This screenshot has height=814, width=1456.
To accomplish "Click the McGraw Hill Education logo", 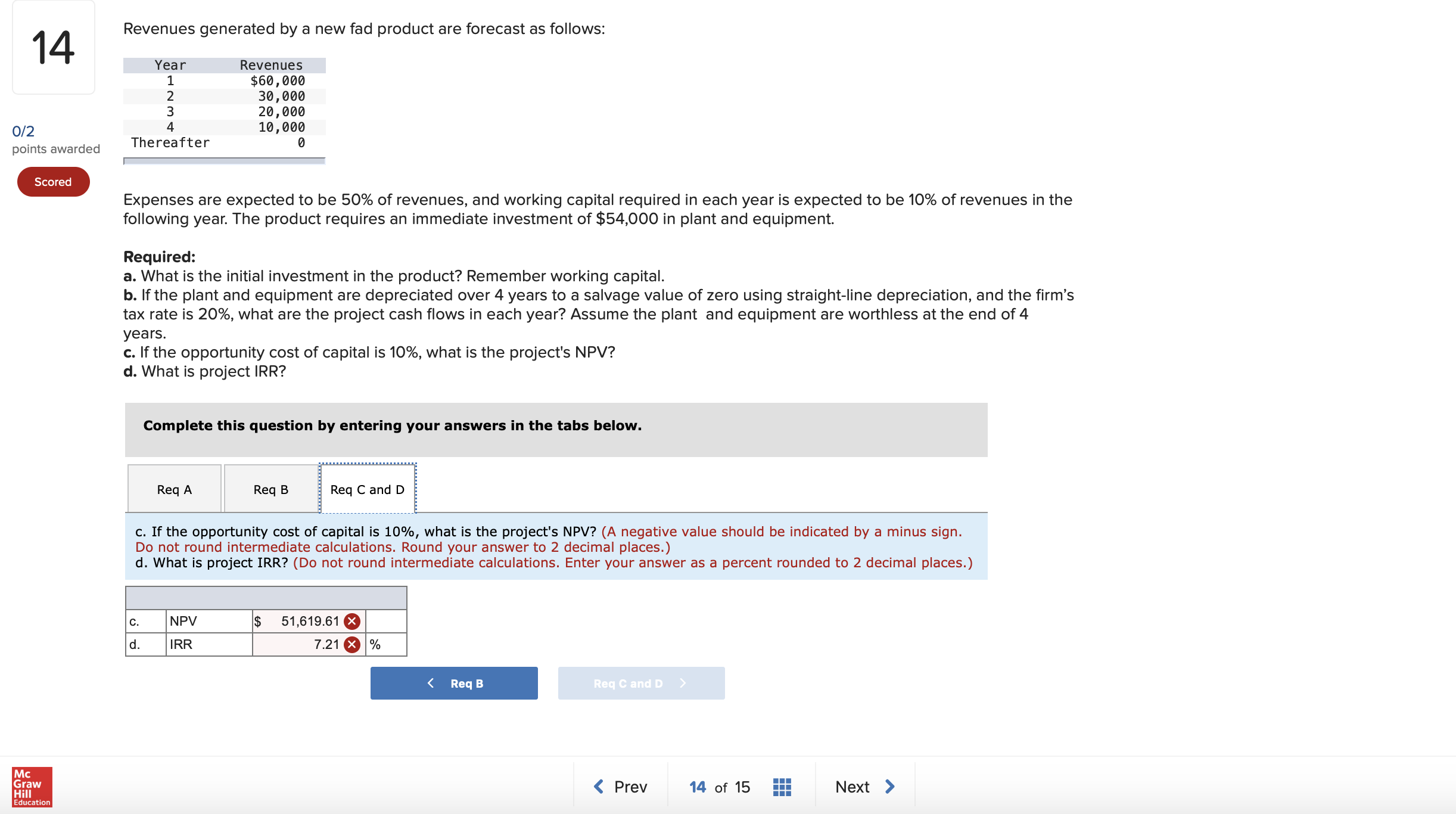I will pyautogui.click(x=32, y=787).
